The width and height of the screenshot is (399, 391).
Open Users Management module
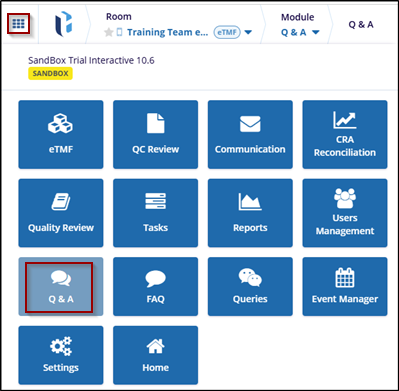(x=345, y=213)
